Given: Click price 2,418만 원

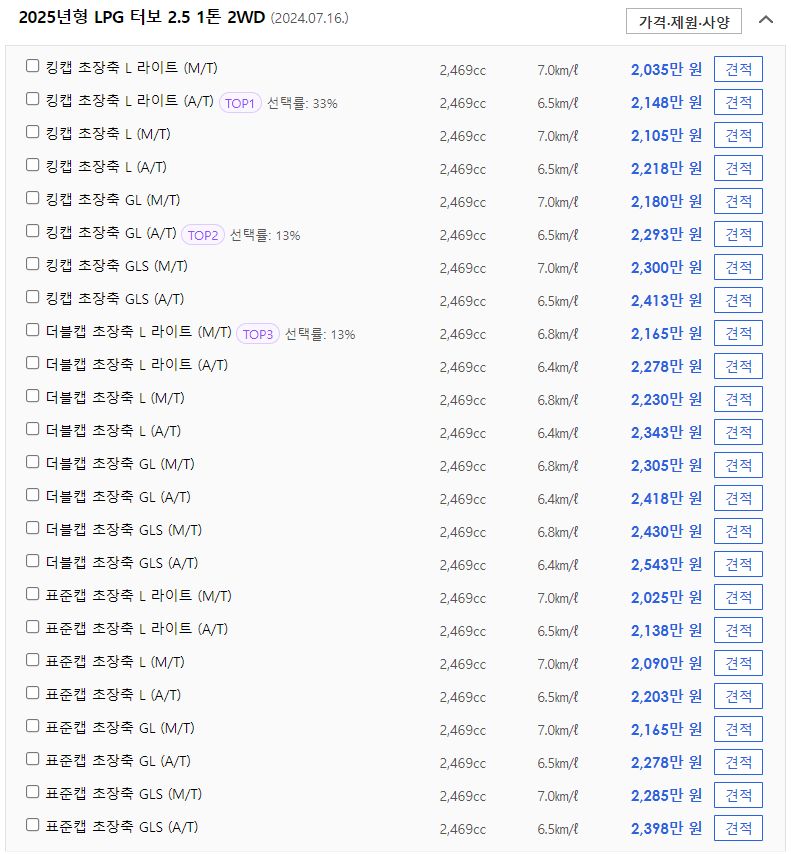Looking at the screenshot, I should click(x=666, y=498).
